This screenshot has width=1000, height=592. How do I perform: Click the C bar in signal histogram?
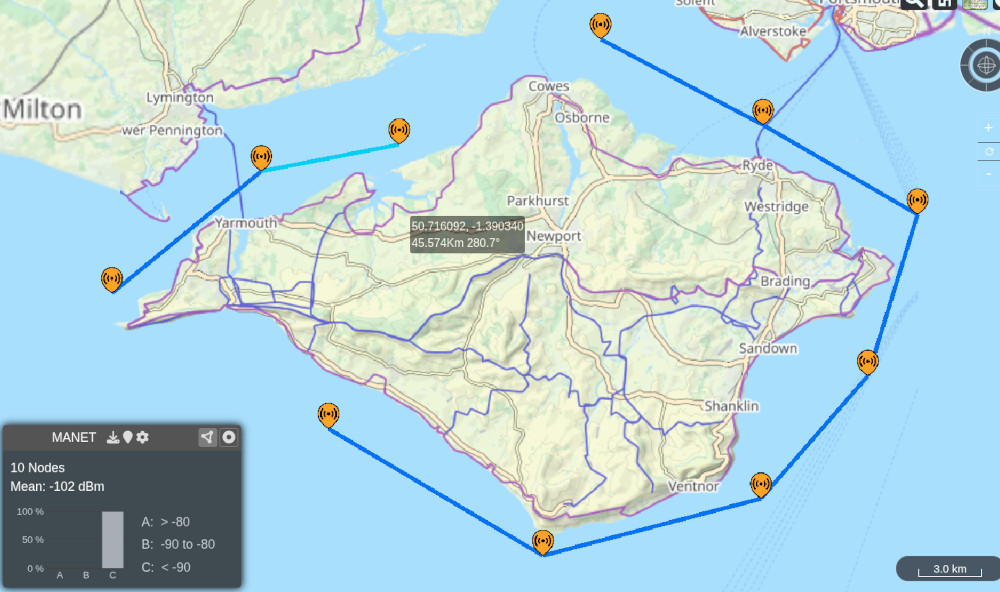pos(113,539)
